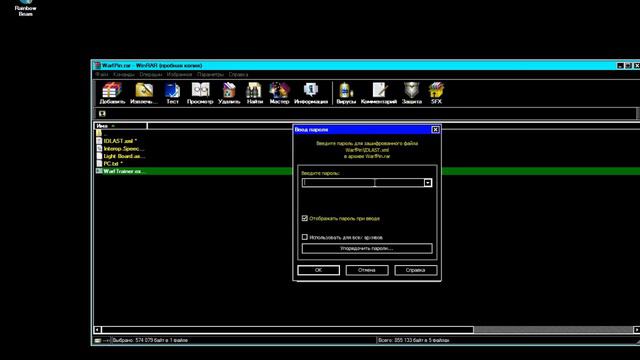Click the SFX toolbar icon
The height and width of the screenshot is (360, 640).
coord(436,93)
